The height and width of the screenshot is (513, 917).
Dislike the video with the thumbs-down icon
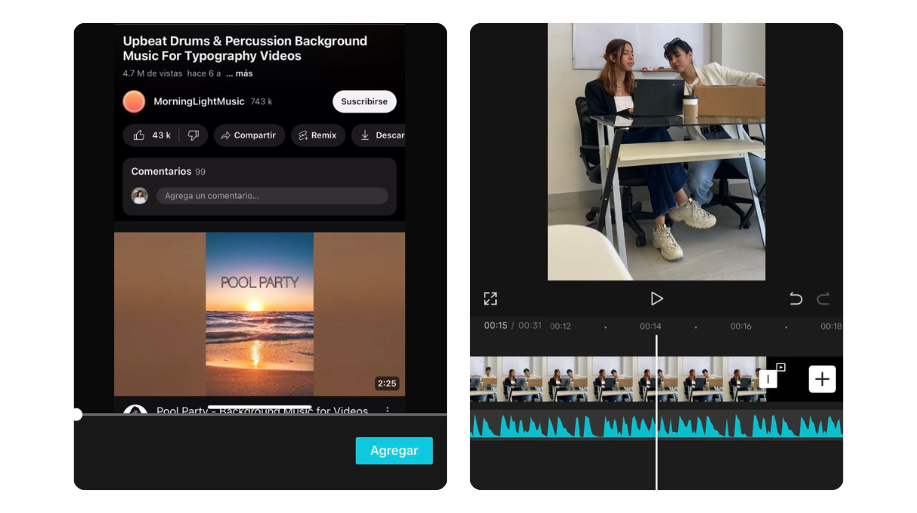point(193,135)
